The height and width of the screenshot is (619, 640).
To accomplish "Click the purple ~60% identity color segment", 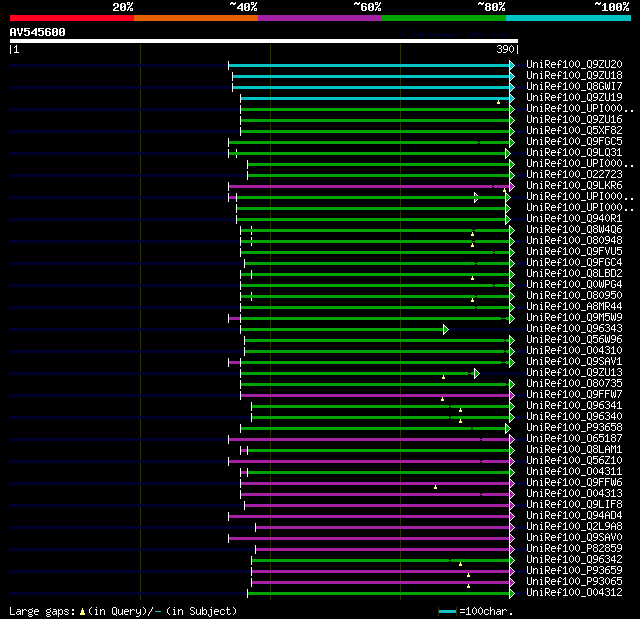I will coord(320,18).
